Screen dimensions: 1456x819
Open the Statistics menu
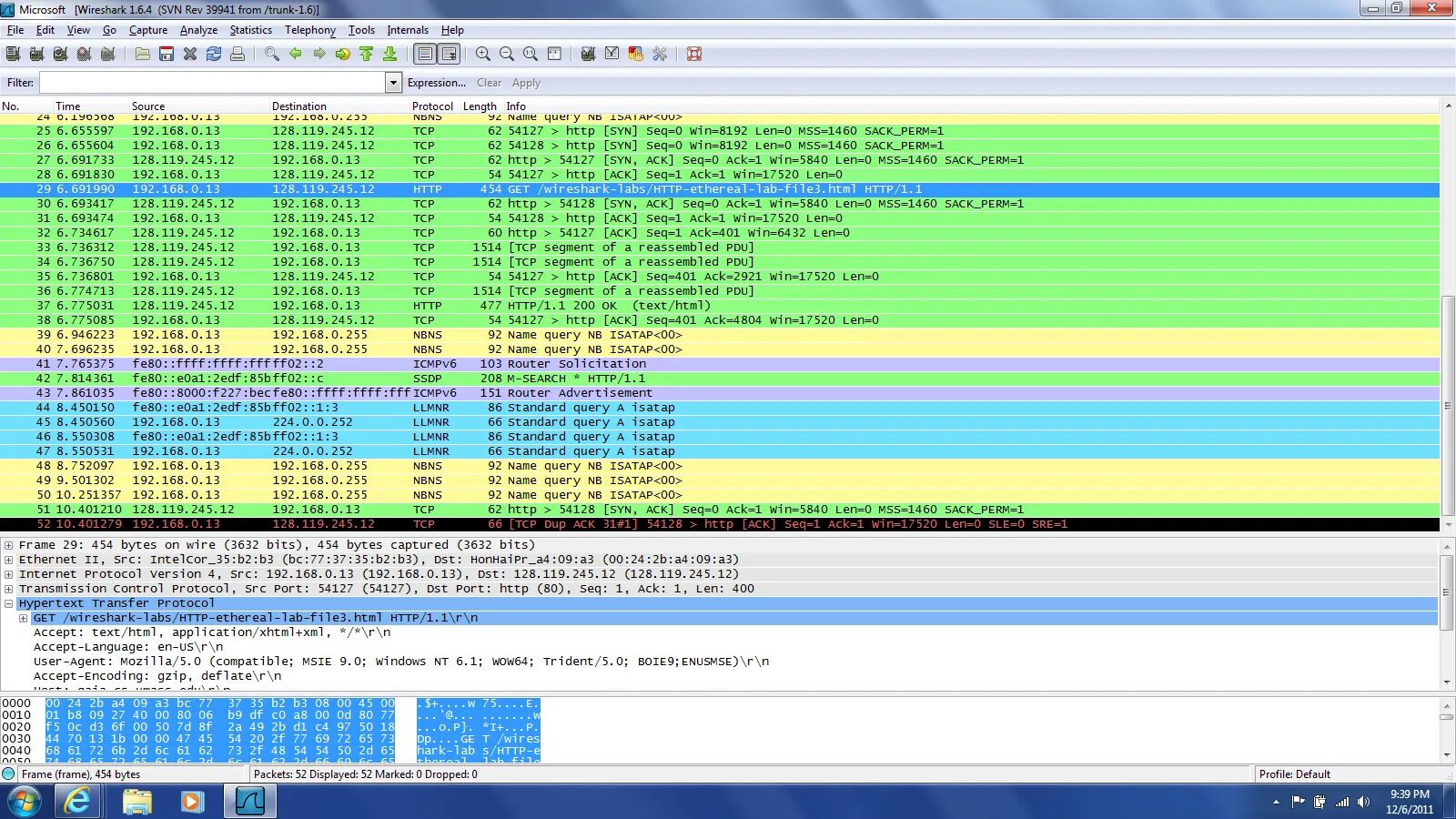[250, 30]
